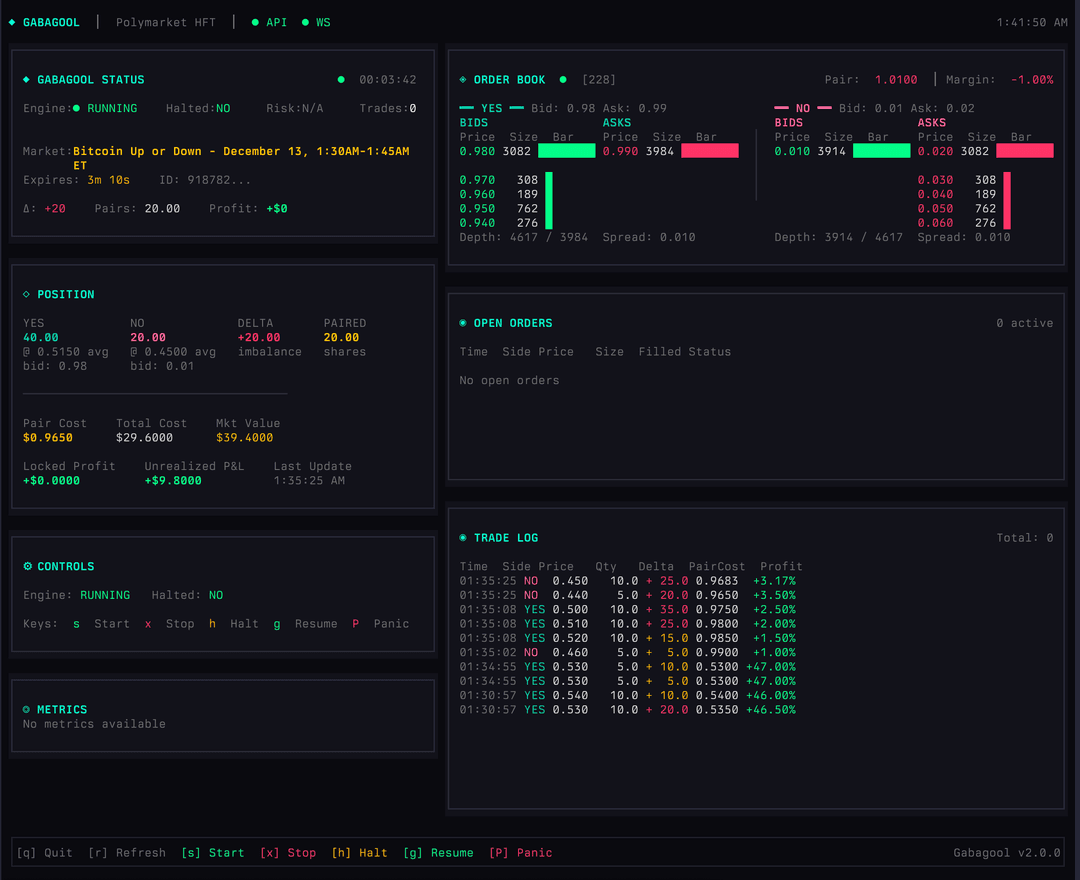
Task: Click the GABAGOOL diamond logo icon
Action: [x=12, y=22]
